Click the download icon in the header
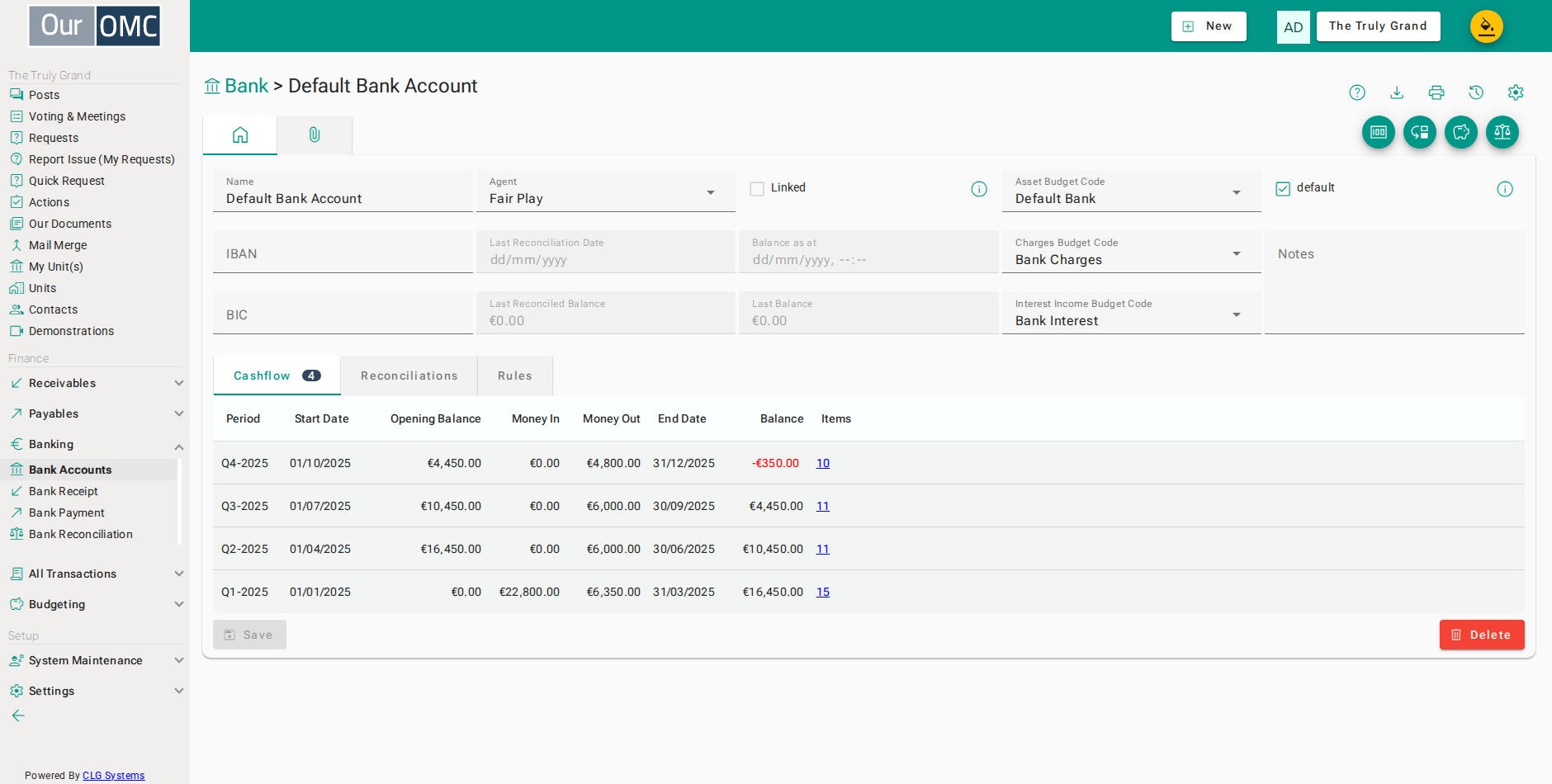The width and height of the screenshot is (1552, 784). [x=1397, y=92]
